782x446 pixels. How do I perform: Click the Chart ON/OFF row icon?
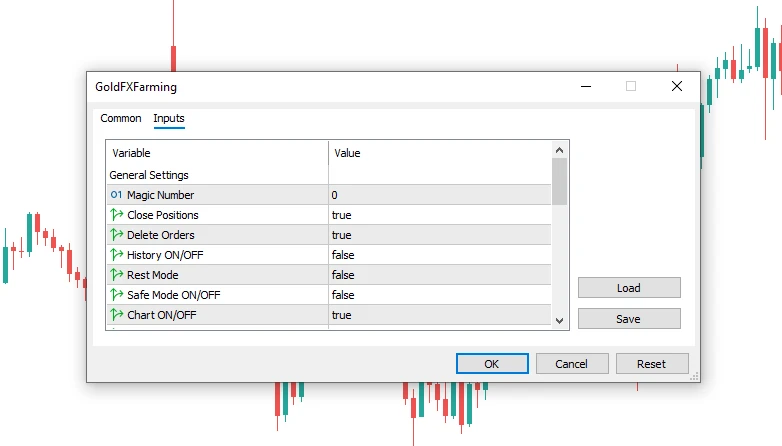(x=116, y=315)
